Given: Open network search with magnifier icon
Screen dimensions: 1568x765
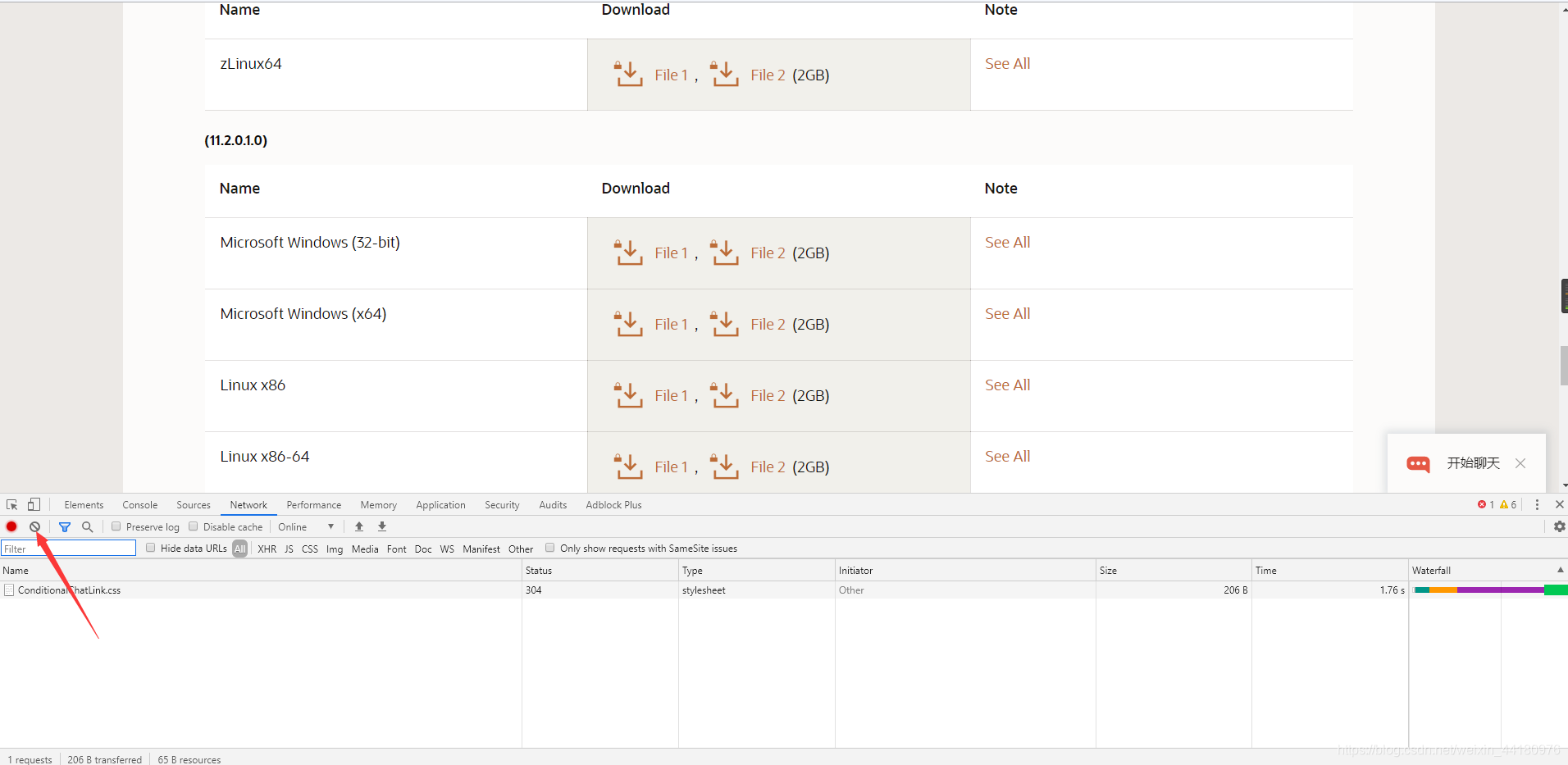Looking at the screenshot, I should pyautogui.click(x=88, y=527).
